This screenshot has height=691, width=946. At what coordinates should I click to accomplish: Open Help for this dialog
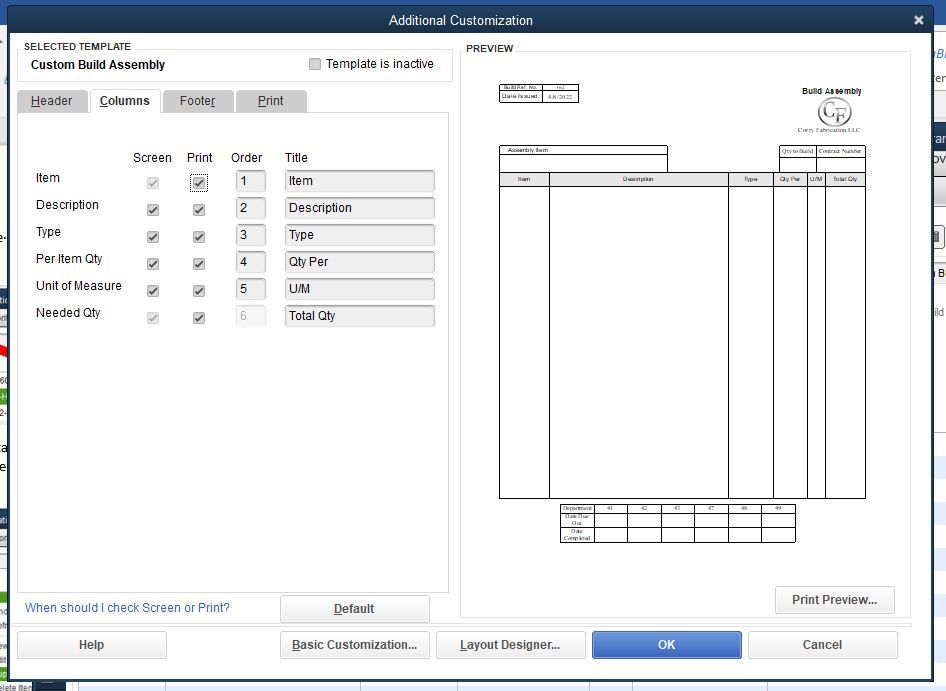[x=91, y=645]
